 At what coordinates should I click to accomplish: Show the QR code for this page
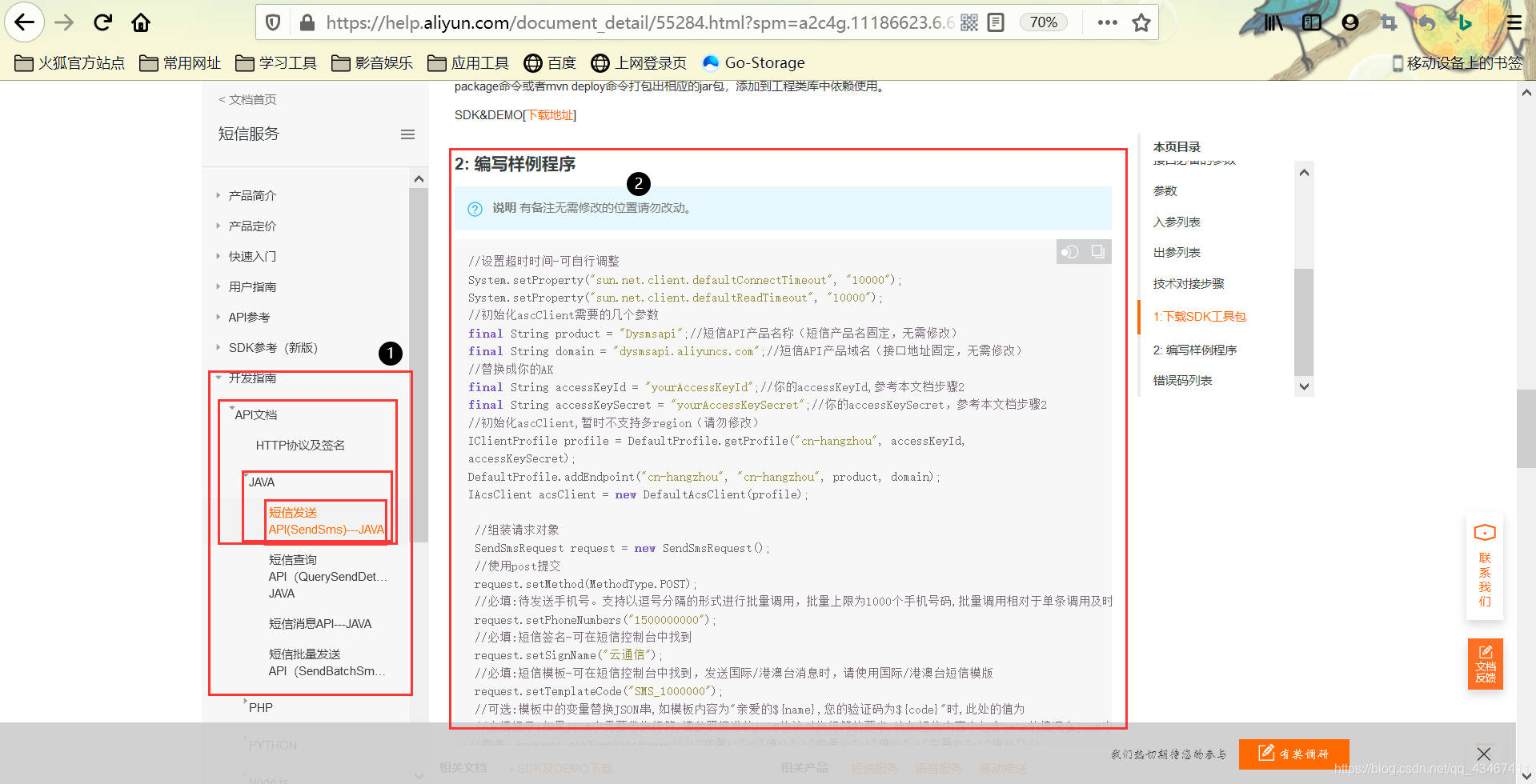[969, 22]
